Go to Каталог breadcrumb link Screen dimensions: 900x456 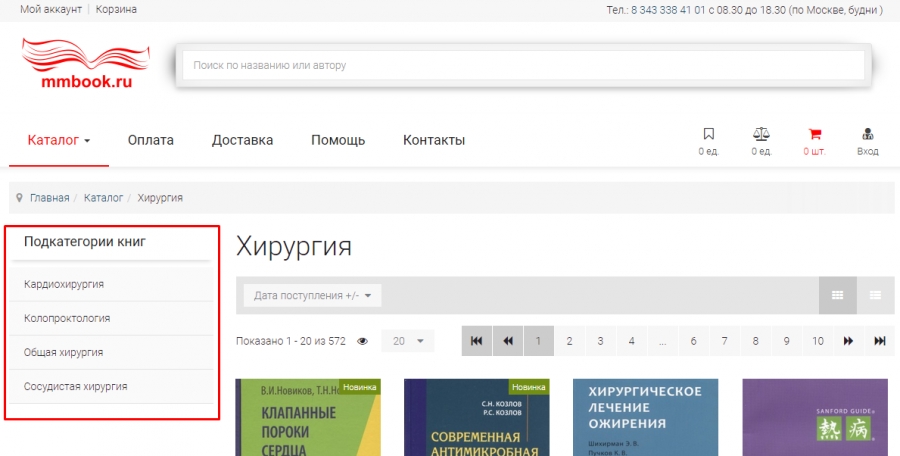[103, 198]
